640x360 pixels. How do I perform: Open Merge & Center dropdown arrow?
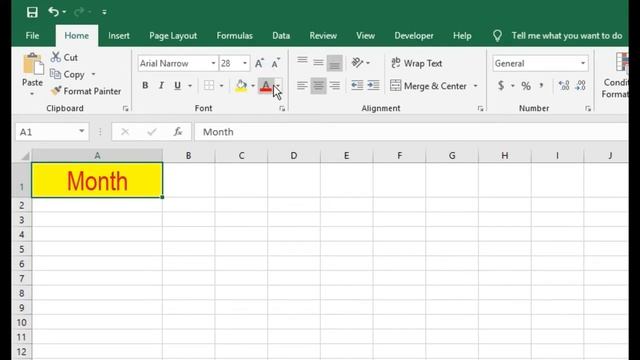click(x=476, y=86)
